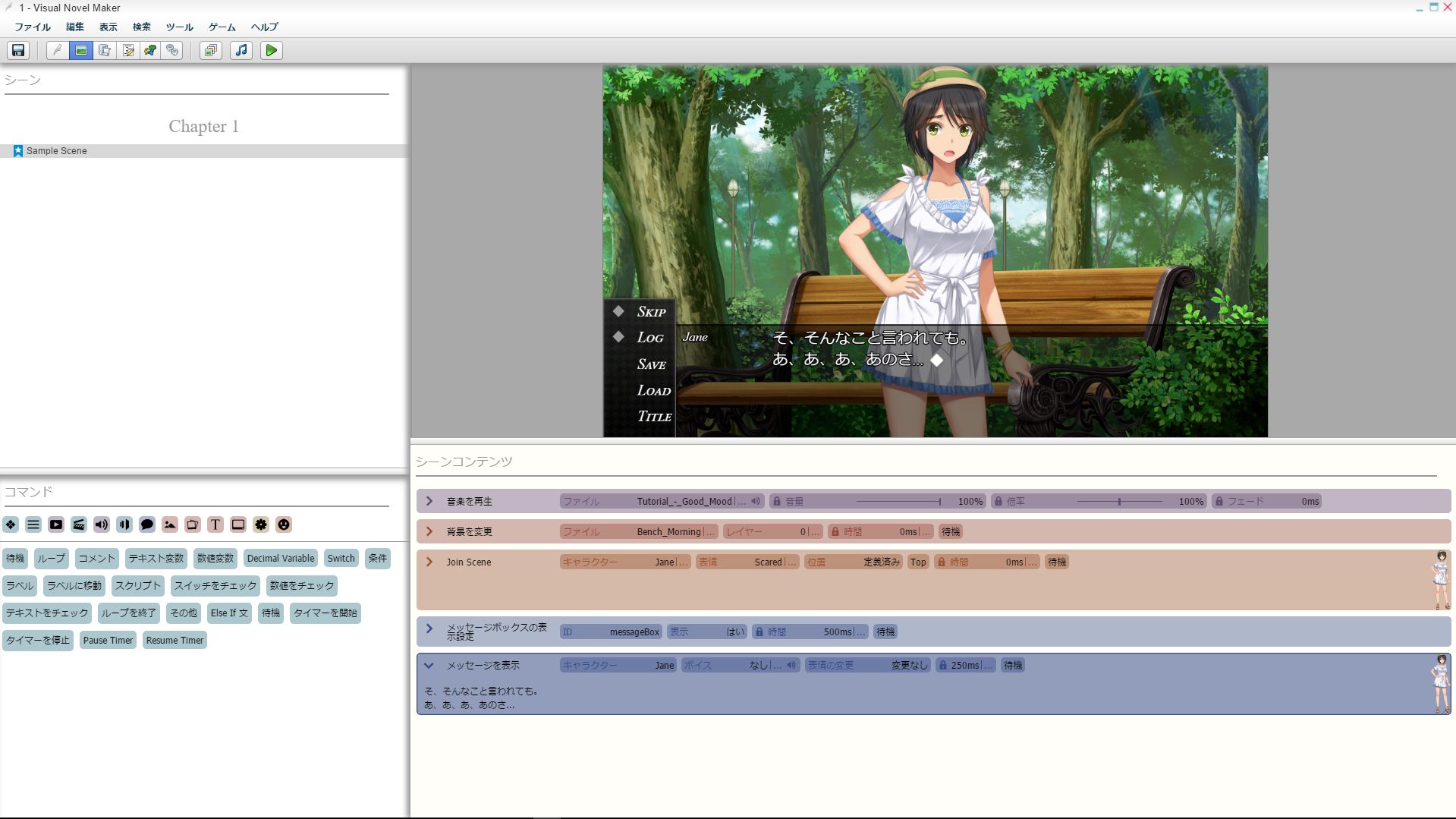
Task: Open the speech bubbles toolbar icon
Action: coord(173,51)
